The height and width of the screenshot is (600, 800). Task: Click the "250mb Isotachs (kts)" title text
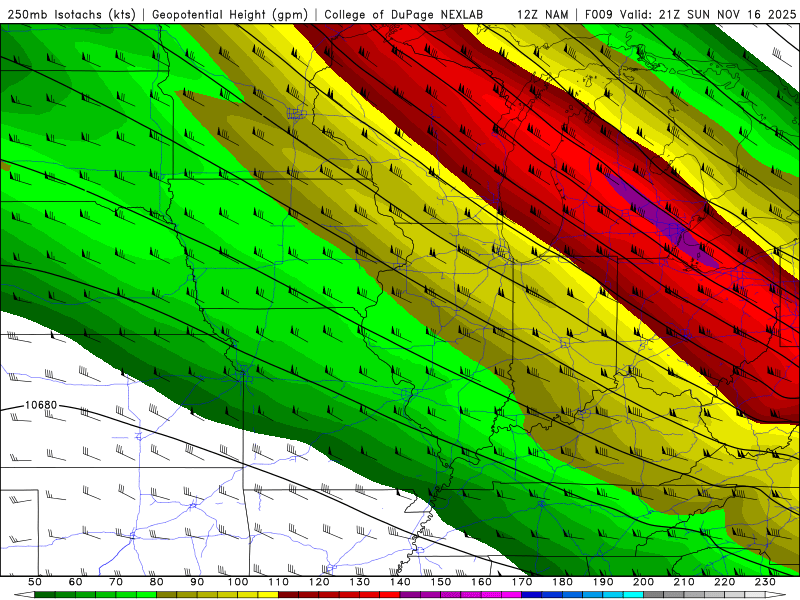72,15
